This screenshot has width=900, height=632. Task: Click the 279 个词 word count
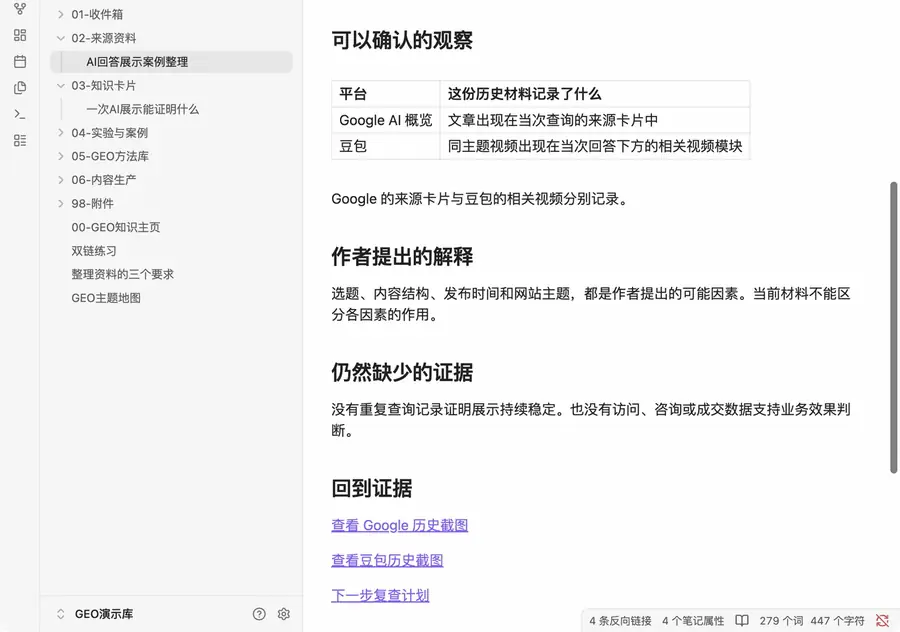(x=781, y=621)
